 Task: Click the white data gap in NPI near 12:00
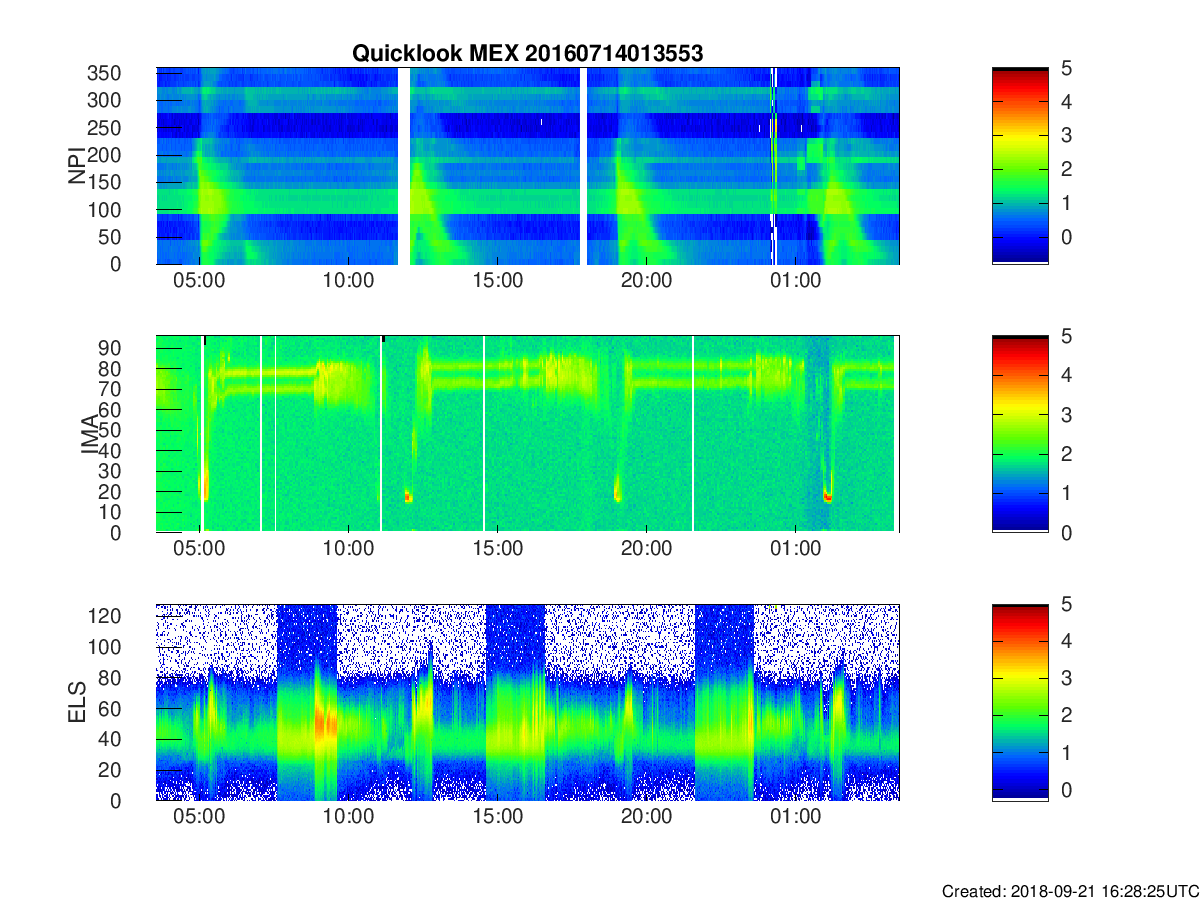(x=404, y=166)
